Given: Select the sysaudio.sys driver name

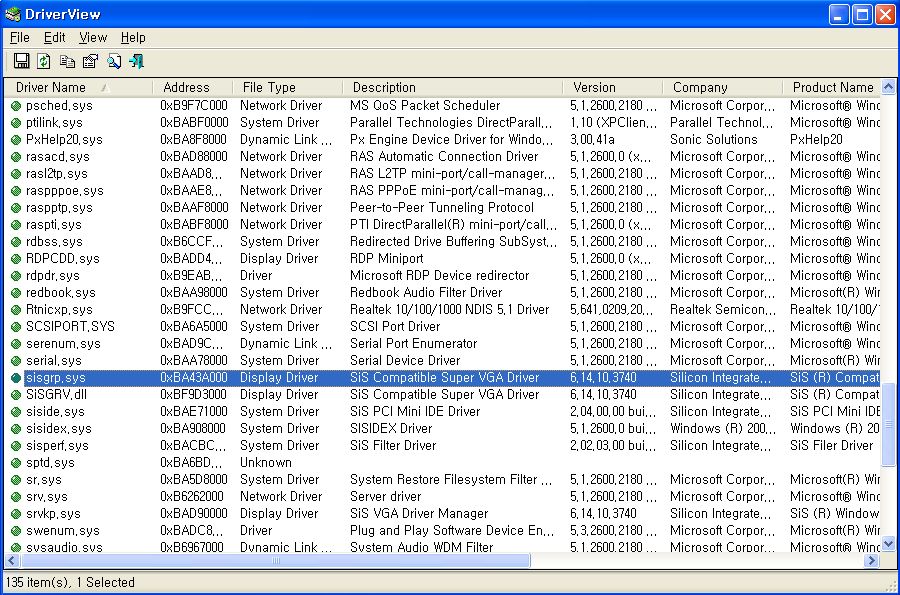Looking at the screenshot, I should click(64, 547).
